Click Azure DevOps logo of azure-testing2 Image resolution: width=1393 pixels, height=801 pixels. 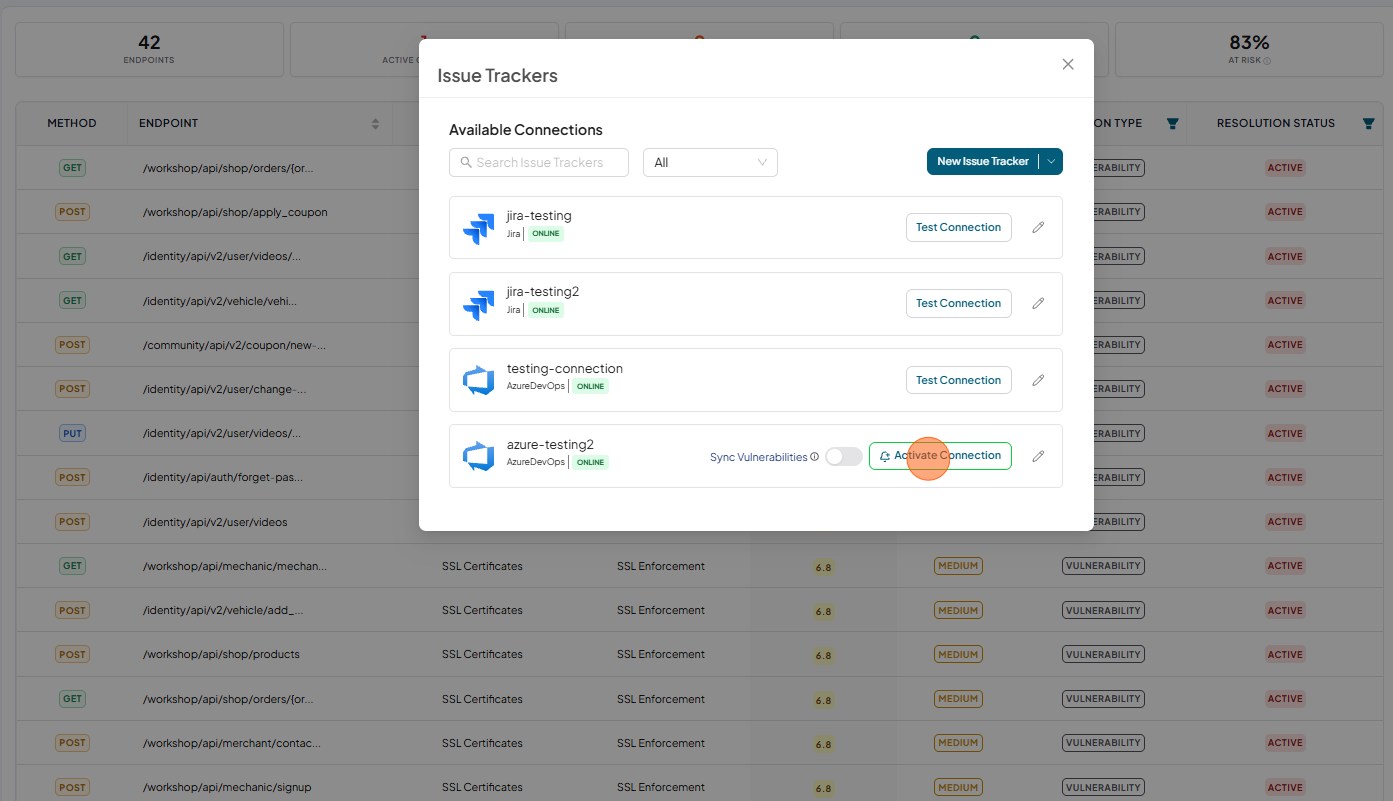[x=479, y=457]
